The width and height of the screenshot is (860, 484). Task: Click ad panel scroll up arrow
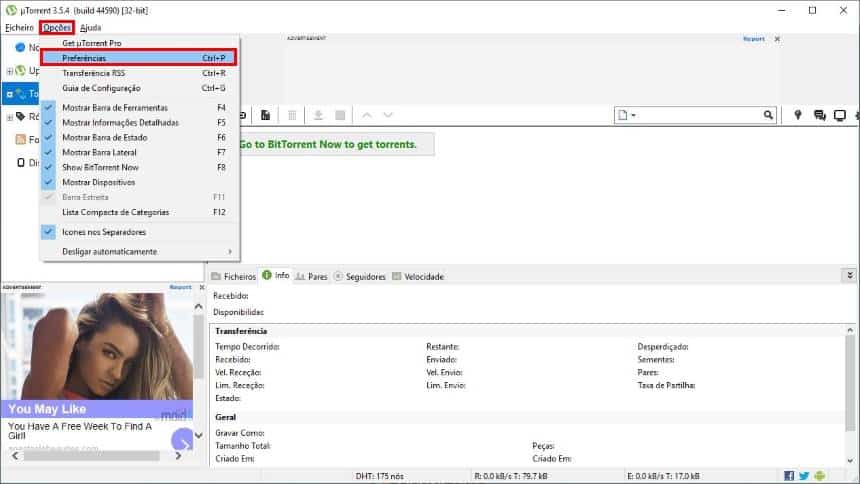pos(199,307)
